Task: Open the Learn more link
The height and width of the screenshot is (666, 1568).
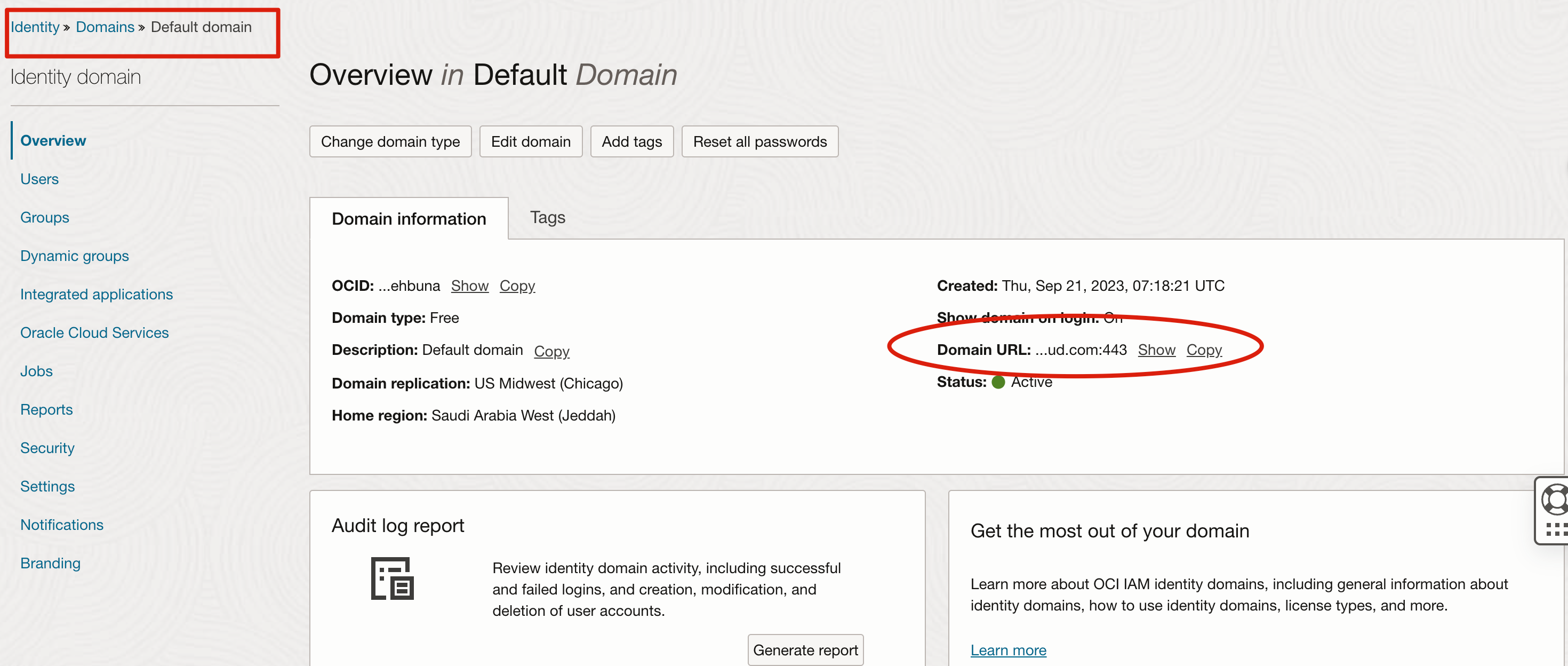Action: pyautogui.click(x=1008, y=649)
